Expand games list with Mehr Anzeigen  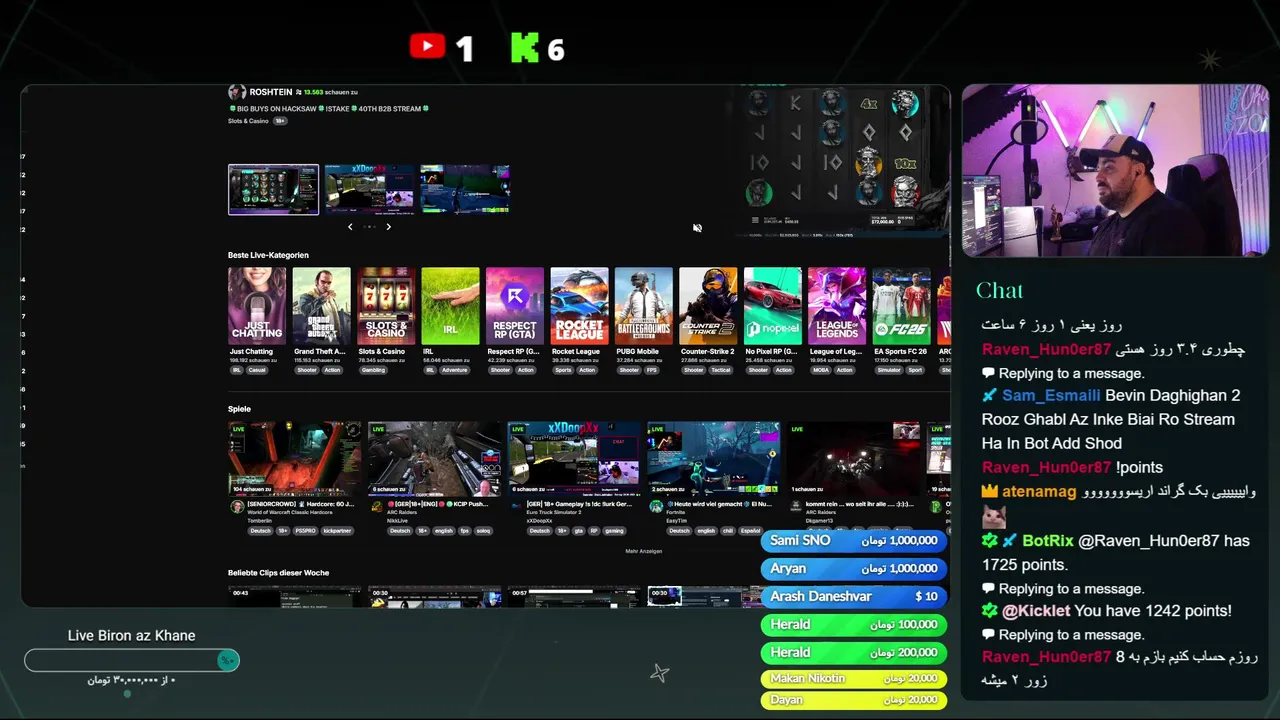(x=644, y=551)
